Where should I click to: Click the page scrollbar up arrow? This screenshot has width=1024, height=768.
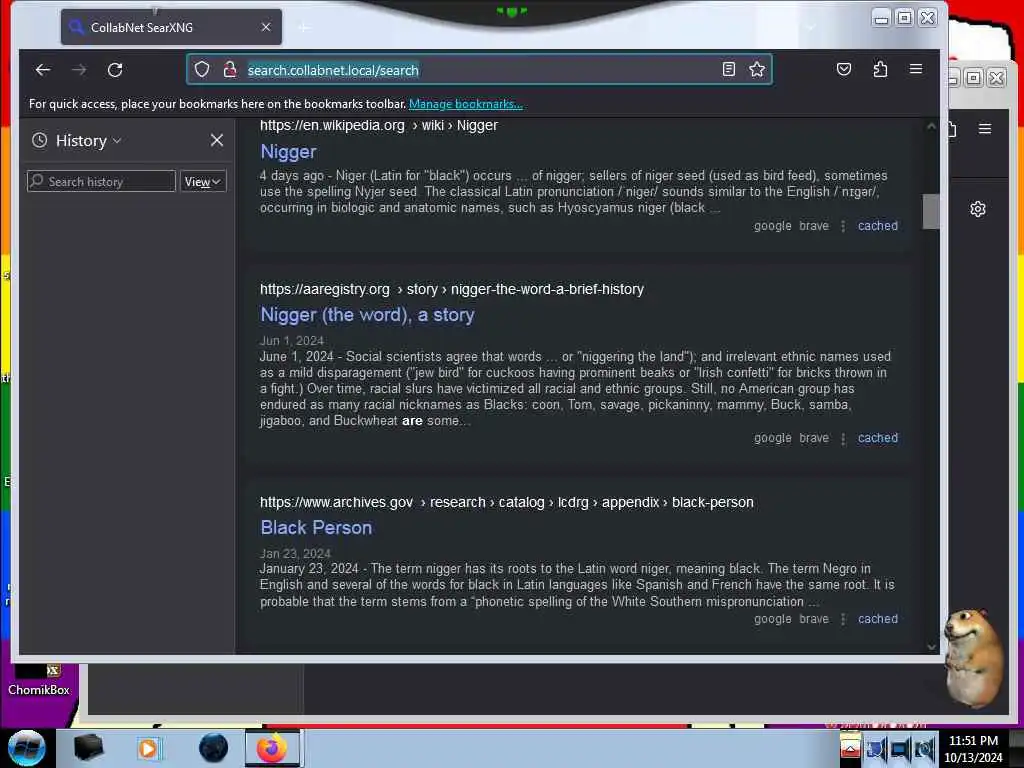pyautogui.click(x=931, y=126)
